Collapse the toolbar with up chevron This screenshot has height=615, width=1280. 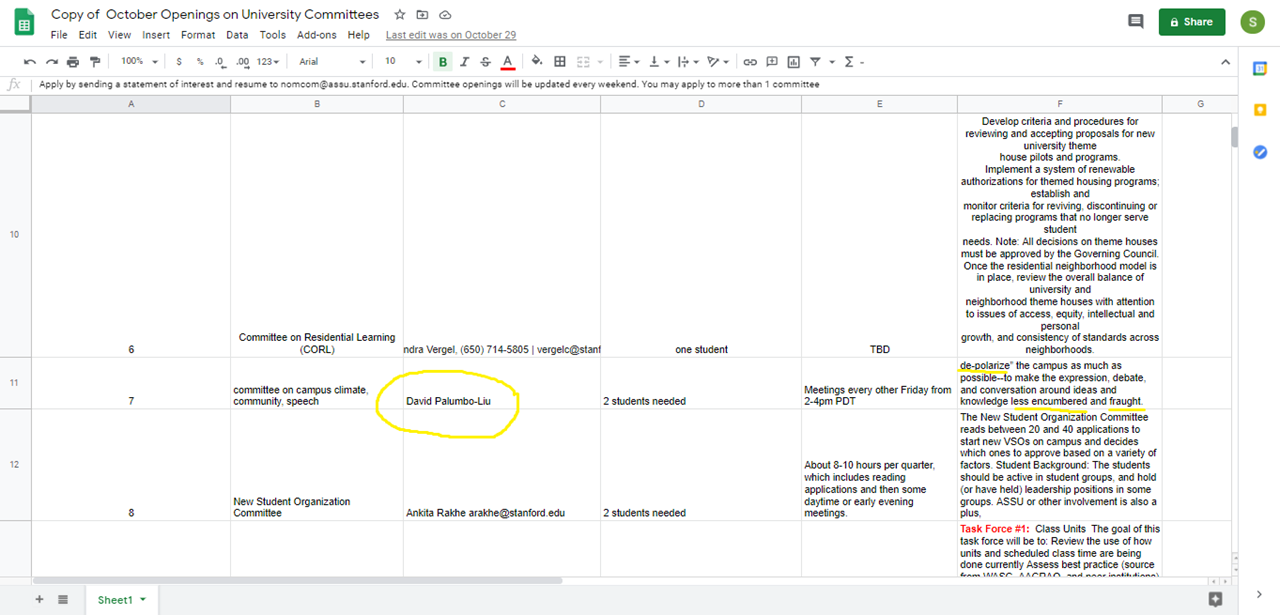pos(1226,62)
